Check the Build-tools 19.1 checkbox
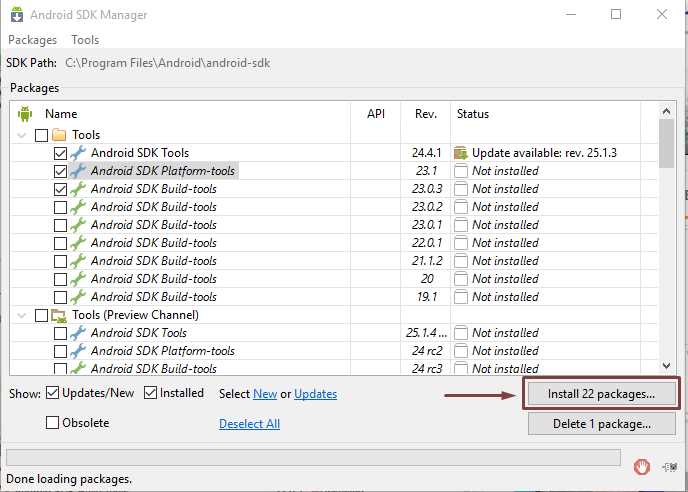 point(60,297)
